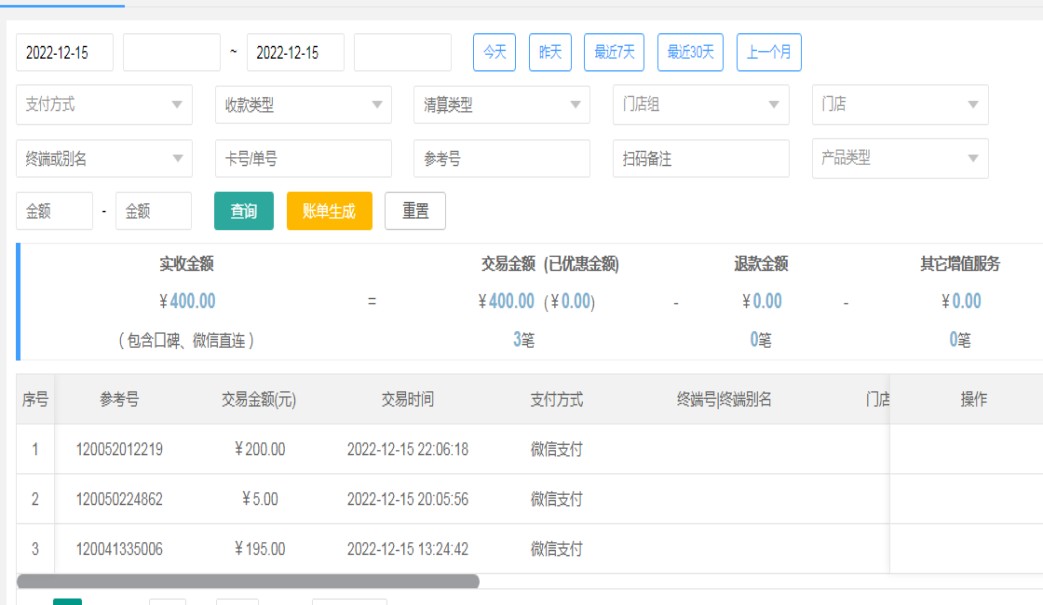Expand the 门店组 selector
Screen dimensions: 1043x605
[x=700, y=105]
